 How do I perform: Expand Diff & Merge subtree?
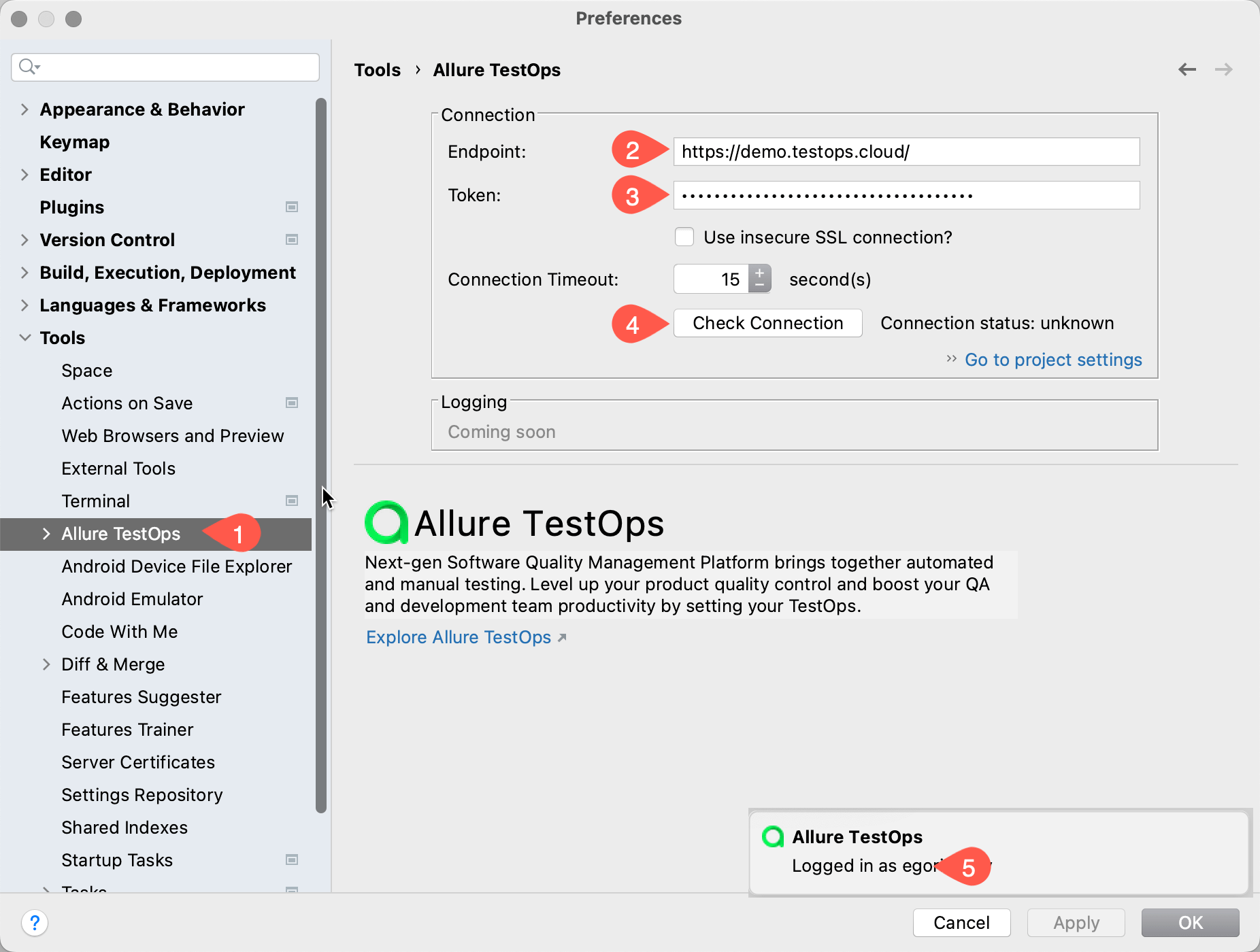tap(46, 664)
